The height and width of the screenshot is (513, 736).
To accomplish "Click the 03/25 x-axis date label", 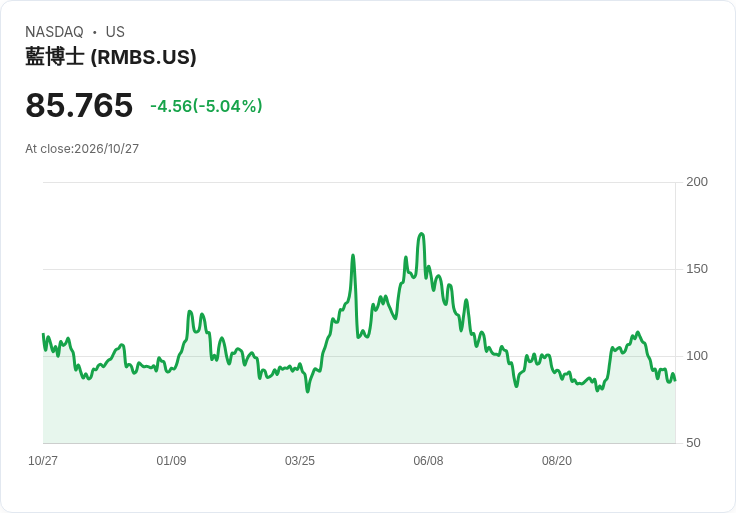I will 300,460.
